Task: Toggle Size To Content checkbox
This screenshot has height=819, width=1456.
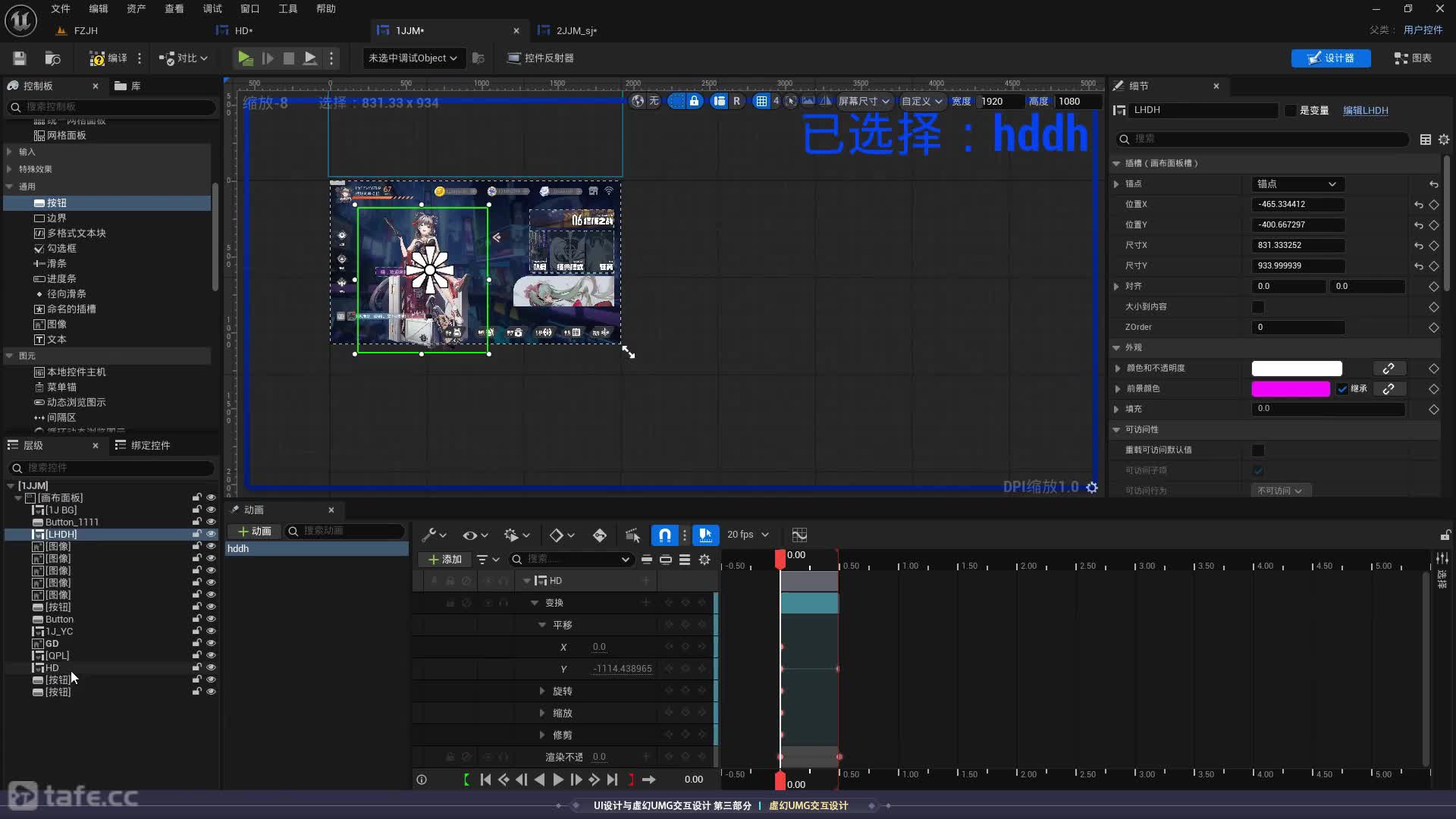Action: (1258, 307)
